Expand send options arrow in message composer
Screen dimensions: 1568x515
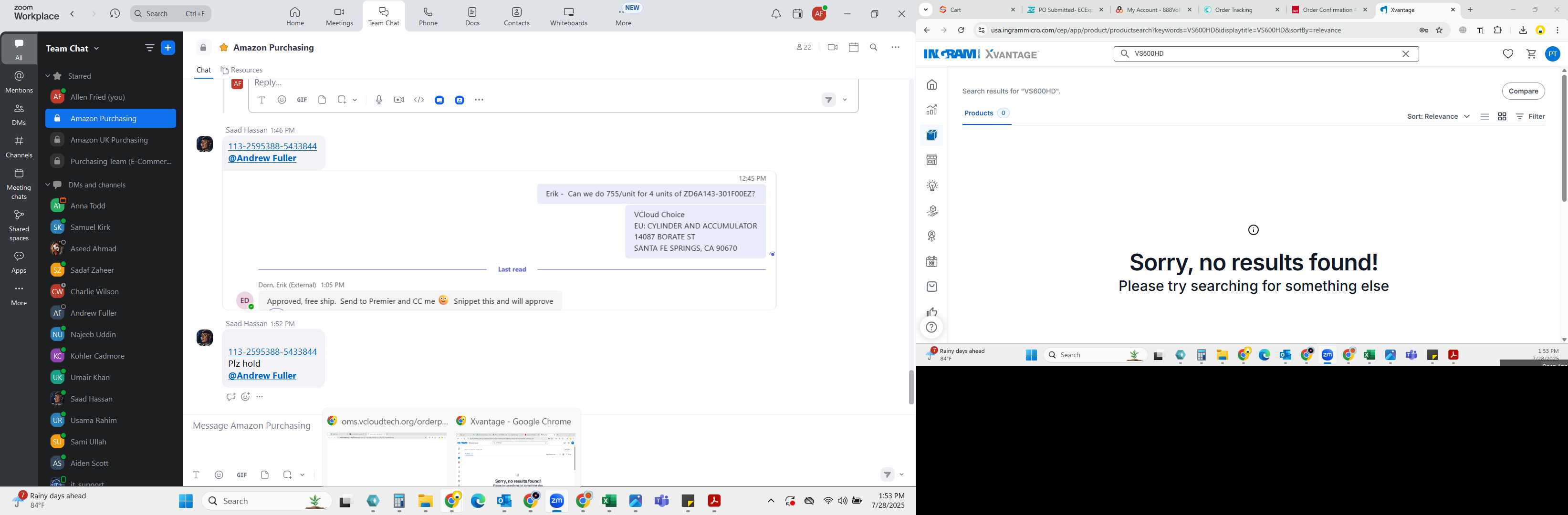point(901,475)
